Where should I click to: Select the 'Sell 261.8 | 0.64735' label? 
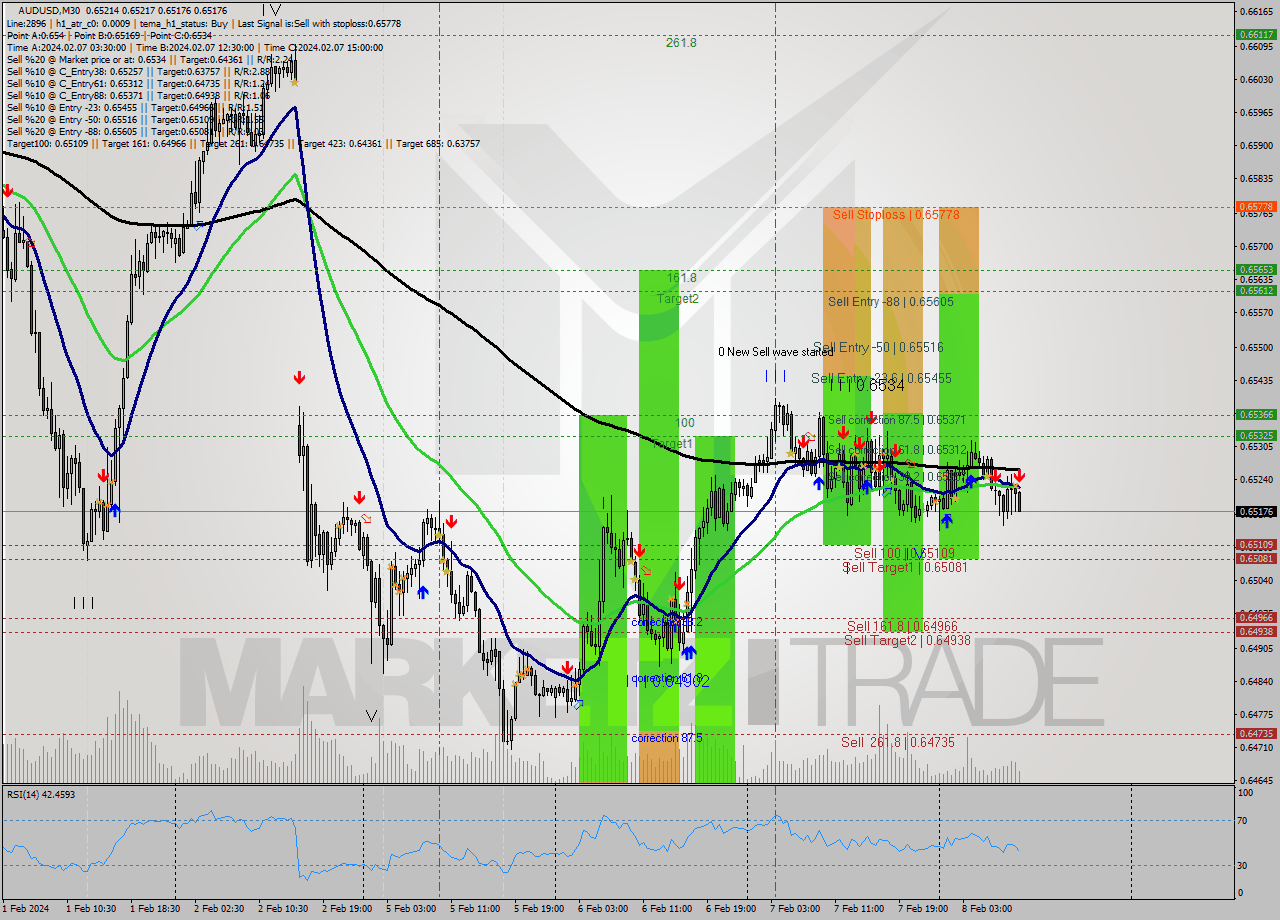coord(897,742)
